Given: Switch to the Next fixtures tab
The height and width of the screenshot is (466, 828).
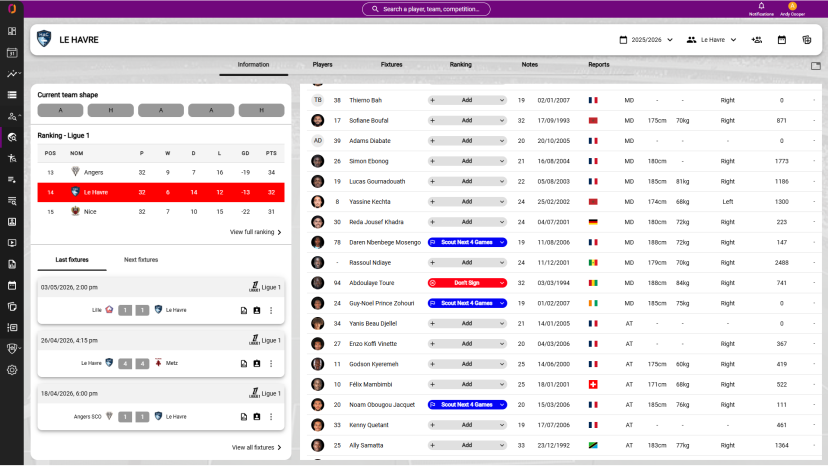Looking at the screenshot, I should (141, 259).
